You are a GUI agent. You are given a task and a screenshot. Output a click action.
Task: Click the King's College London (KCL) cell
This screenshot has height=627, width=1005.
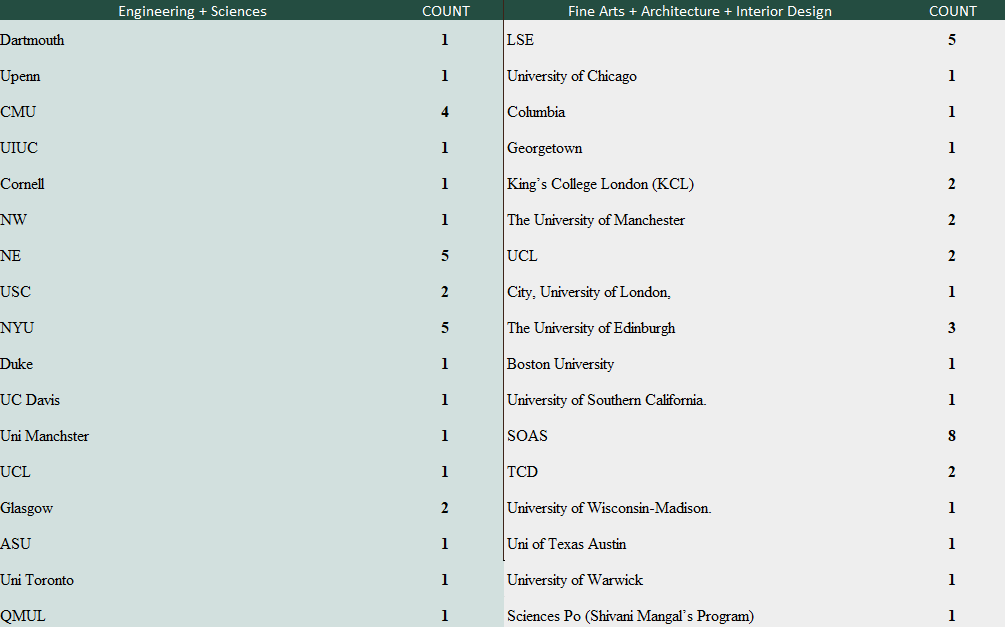pyautogui.click(x=601, y=184)
